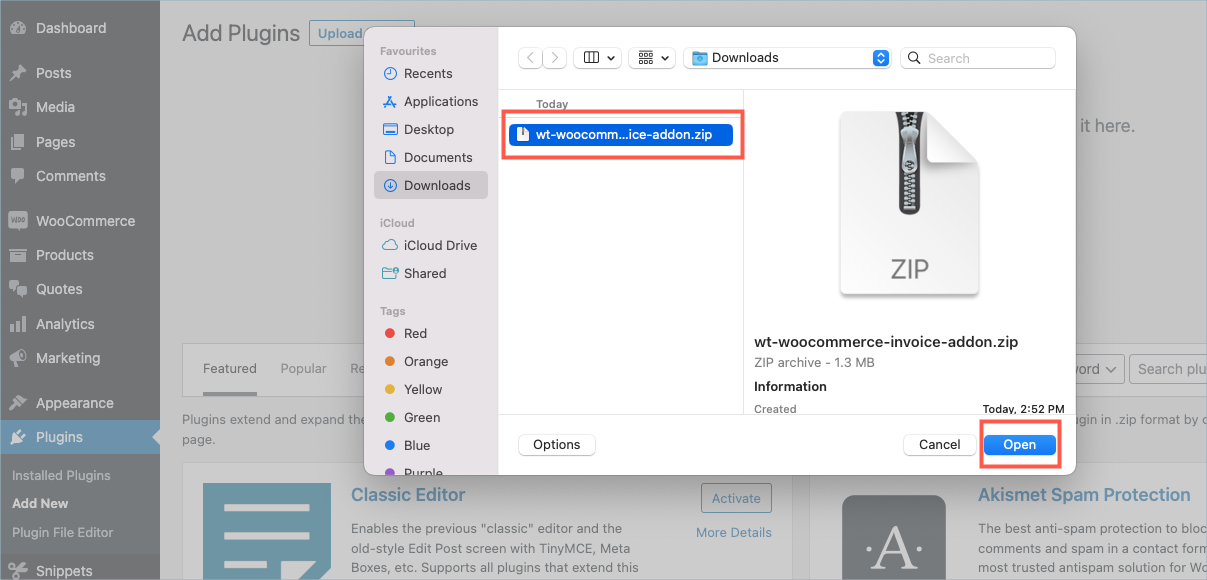Click the Appearance paintbrush icon
The width and height of the screenshot is (1207, 580).
[18, 403]
